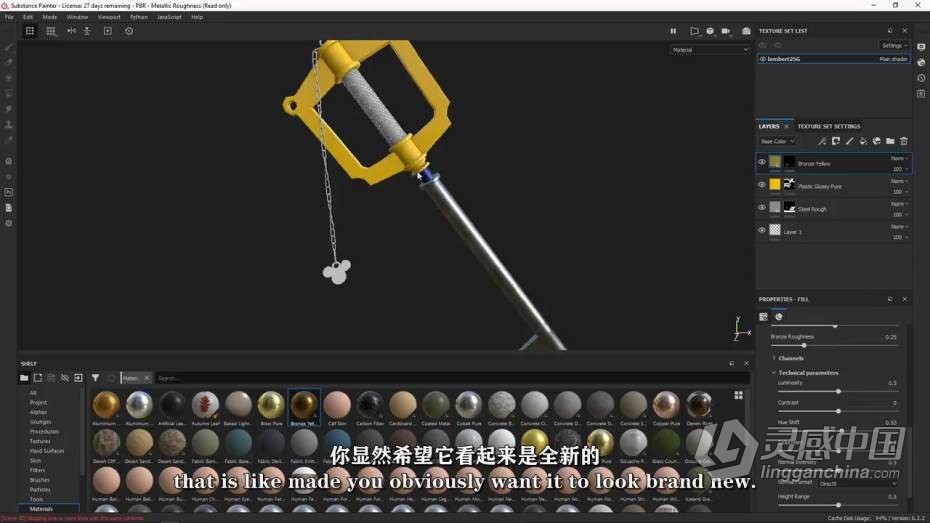Open the File menu
Viewport: 930px width, 523px height.
[9, 17]
